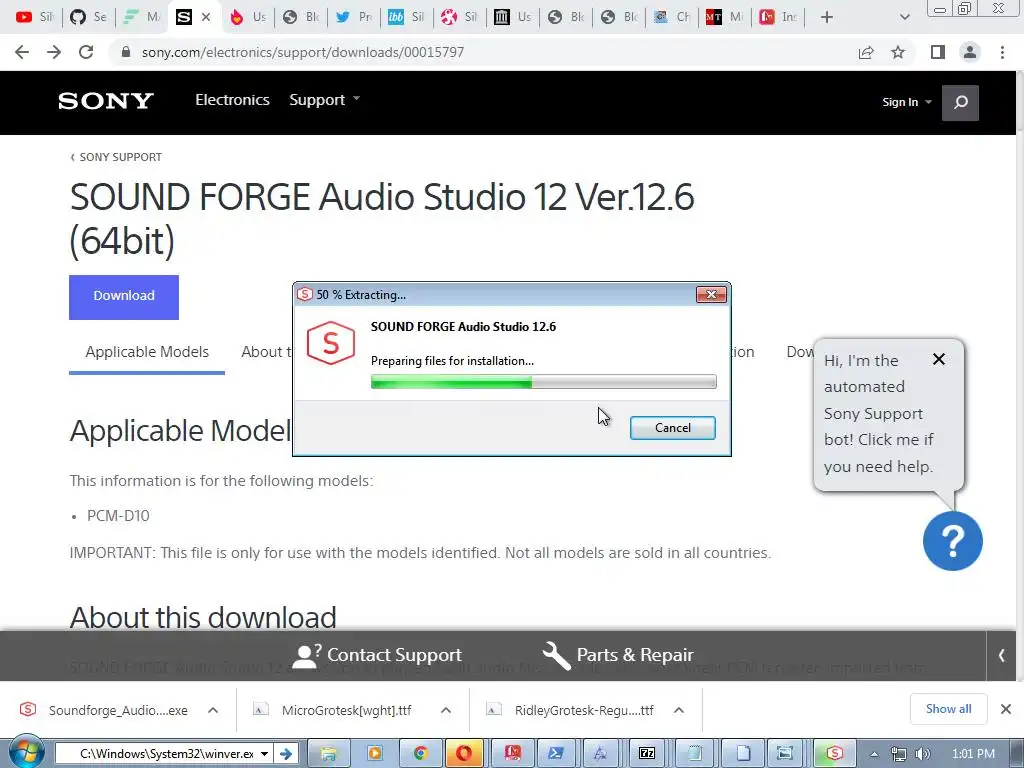Switch to the Twitter tab
1024x768 pixels.
pos(353,17)
